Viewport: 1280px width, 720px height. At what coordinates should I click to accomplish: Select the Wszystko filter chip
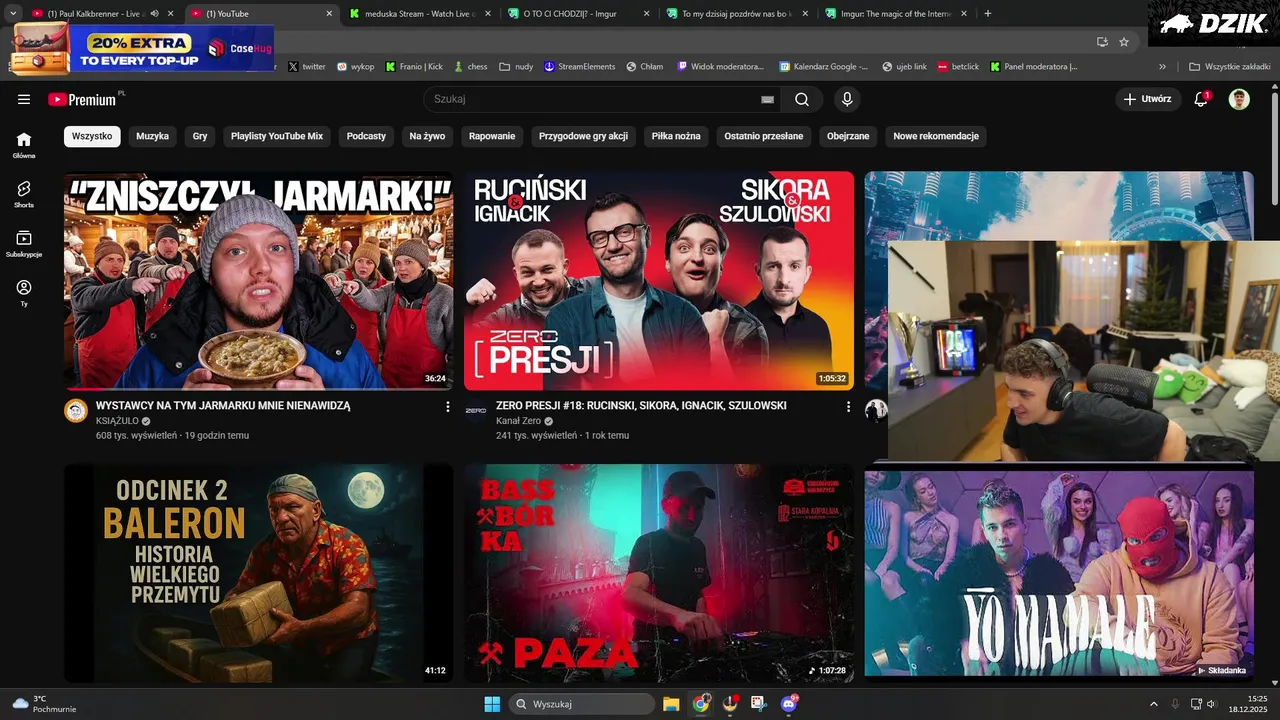click(92, 136)
